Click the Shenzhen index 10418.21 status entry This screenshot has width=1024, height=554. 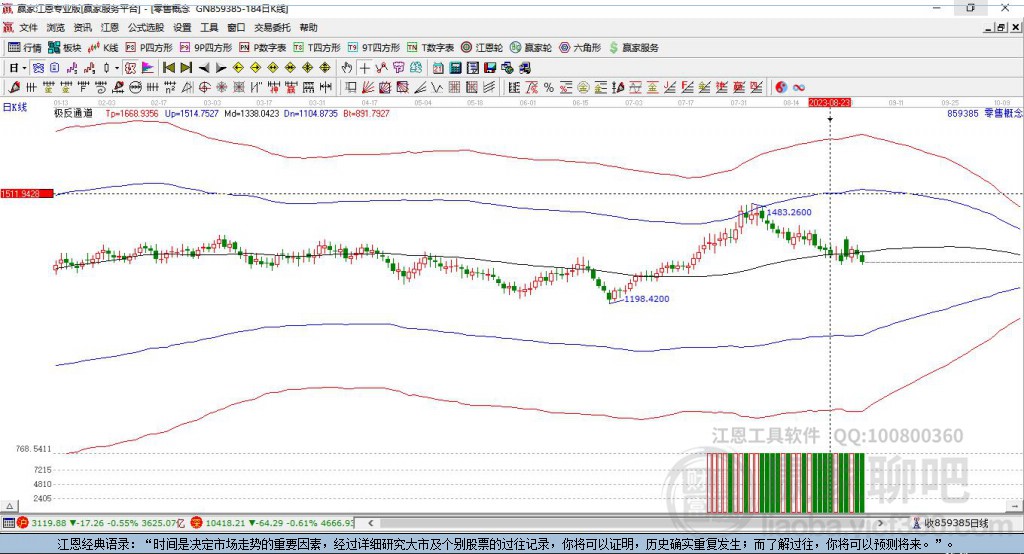[272, 523]
